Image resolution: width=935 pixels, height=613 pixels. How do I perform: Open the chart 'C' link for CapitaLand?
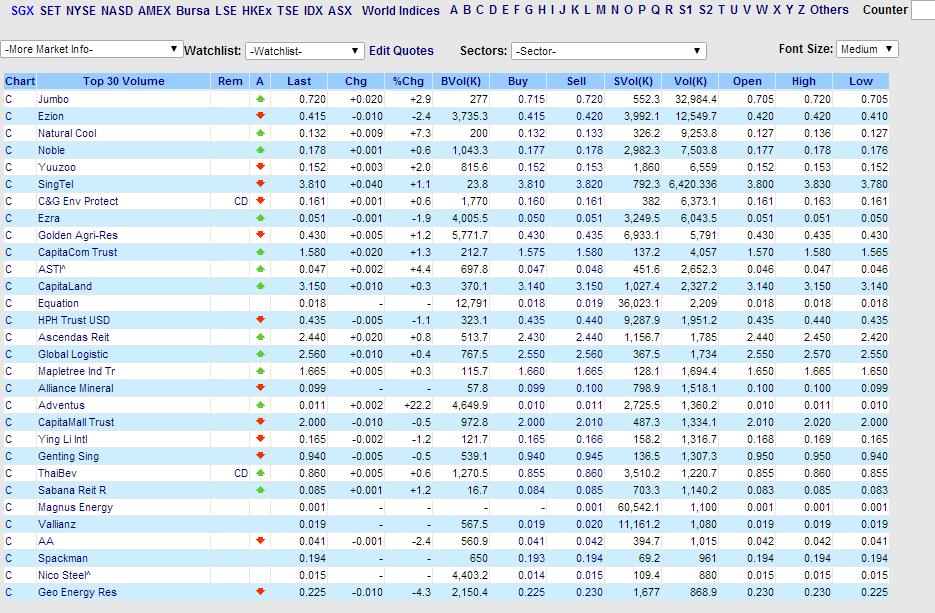pyautogui.click(x=8, y=286)
